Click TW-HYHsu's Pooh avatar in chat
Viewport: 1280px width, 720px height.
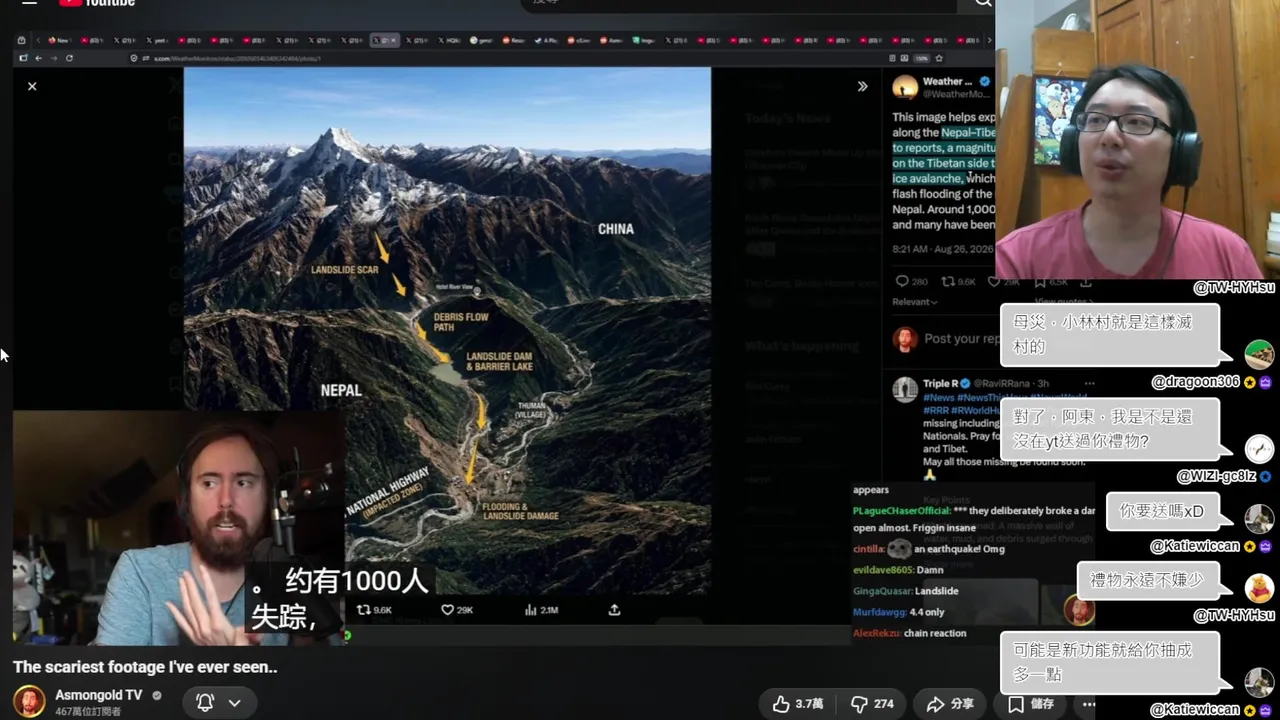1259,588
